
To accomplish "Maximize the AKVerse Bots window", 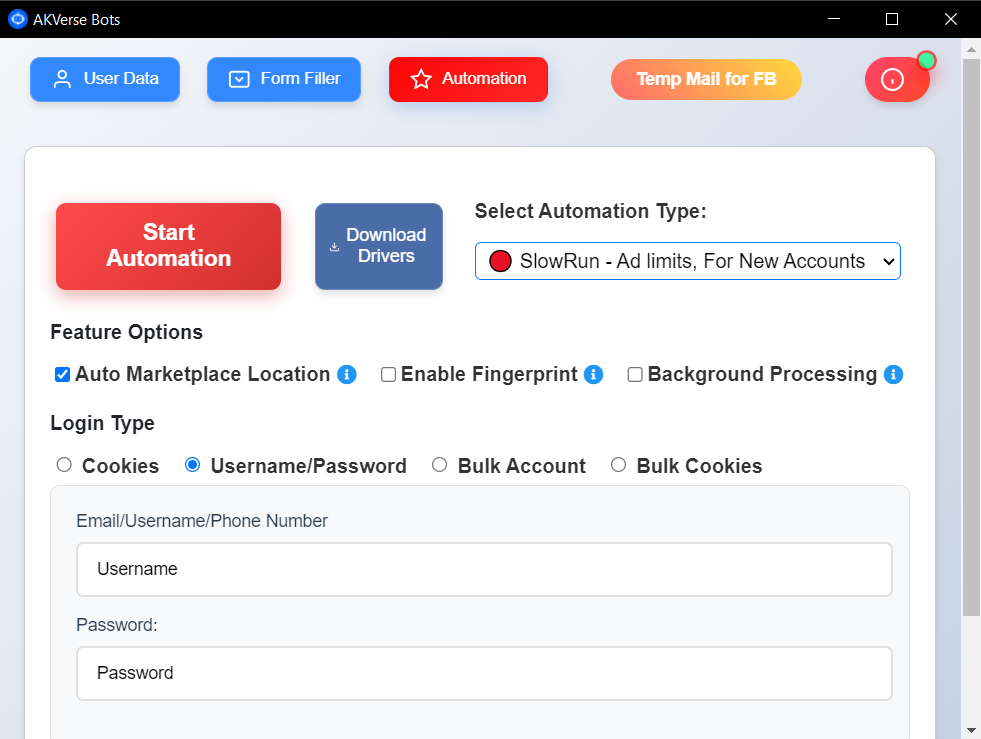I will [x=892, y=19].
